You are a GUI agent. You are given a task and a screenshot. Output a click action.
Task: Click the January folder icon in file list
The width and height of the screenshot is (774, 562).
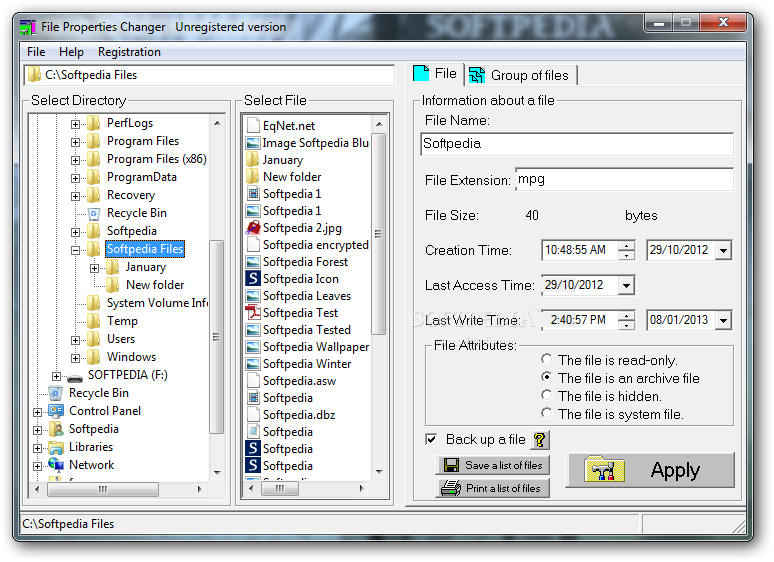tap(253, 159)
